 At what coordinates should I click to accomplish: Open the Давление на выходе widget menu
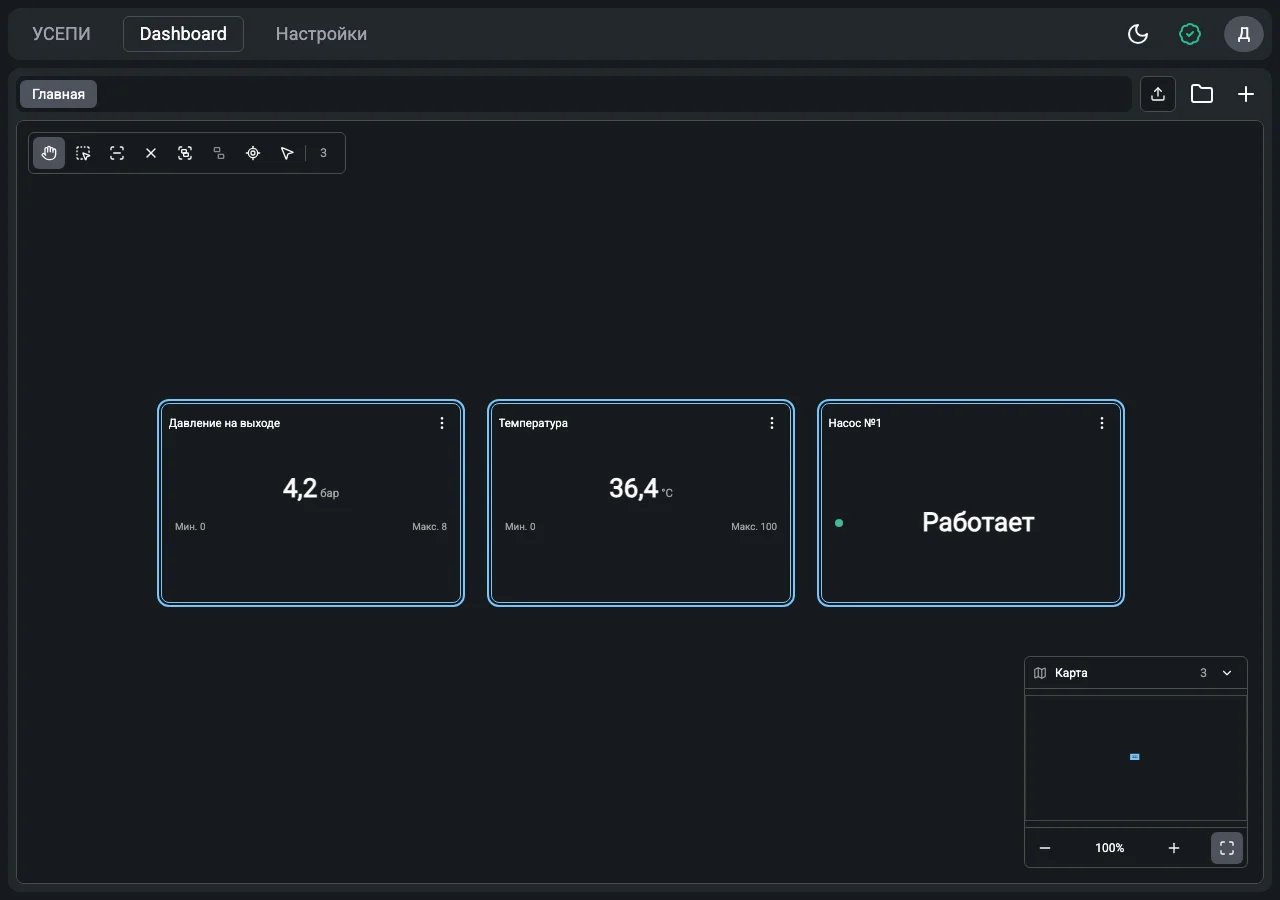click(442, 423)
